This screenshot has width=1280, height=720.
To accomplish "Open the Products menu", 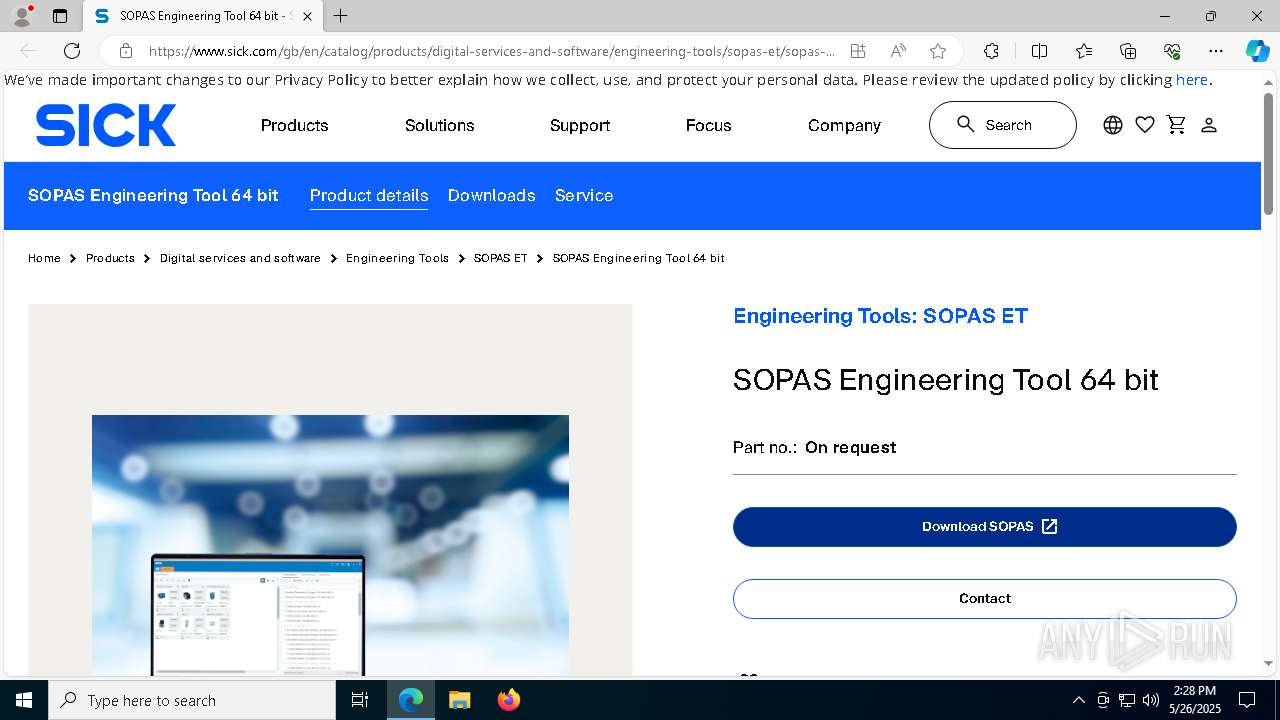I will [x=295, y=125].
